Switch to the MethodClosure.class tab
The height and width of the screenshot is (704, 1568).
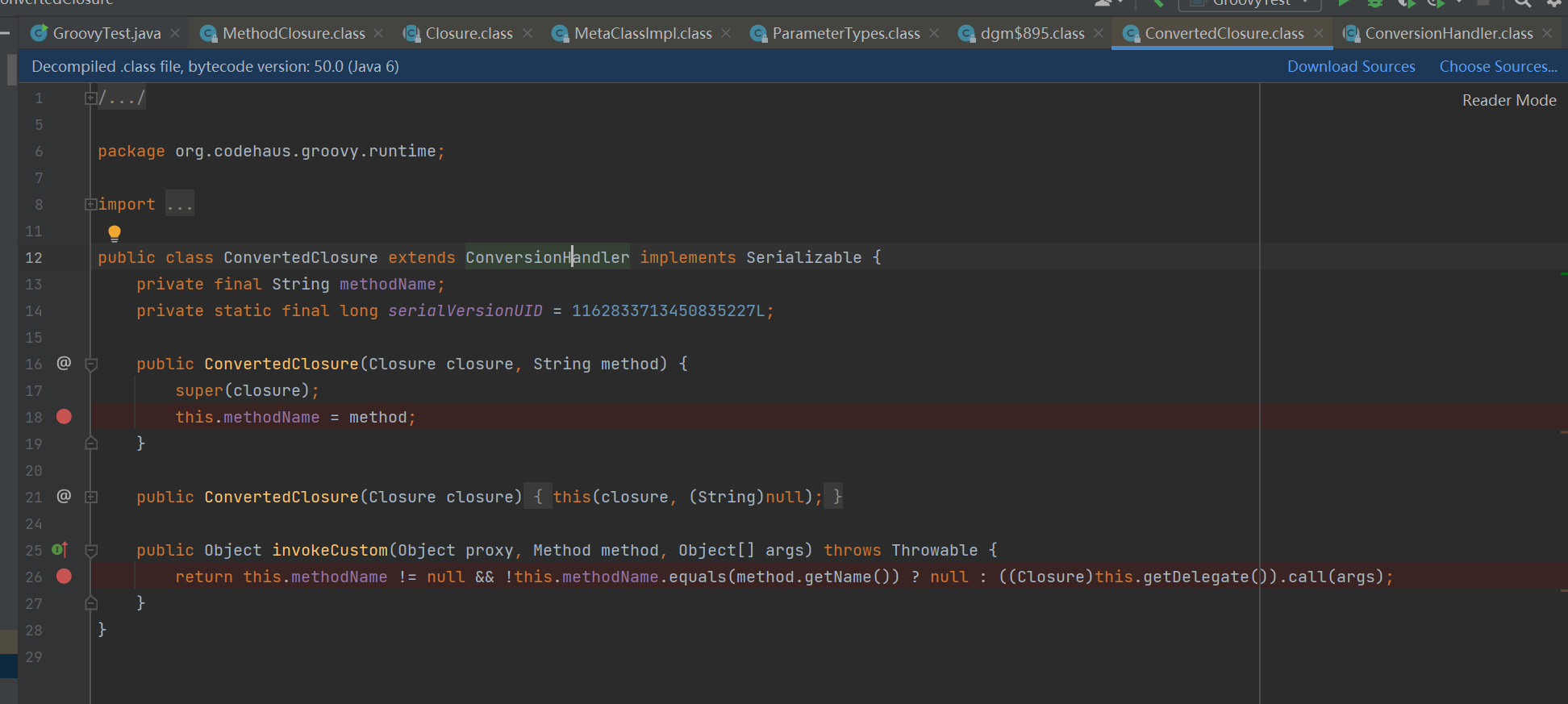pos(294,33)
